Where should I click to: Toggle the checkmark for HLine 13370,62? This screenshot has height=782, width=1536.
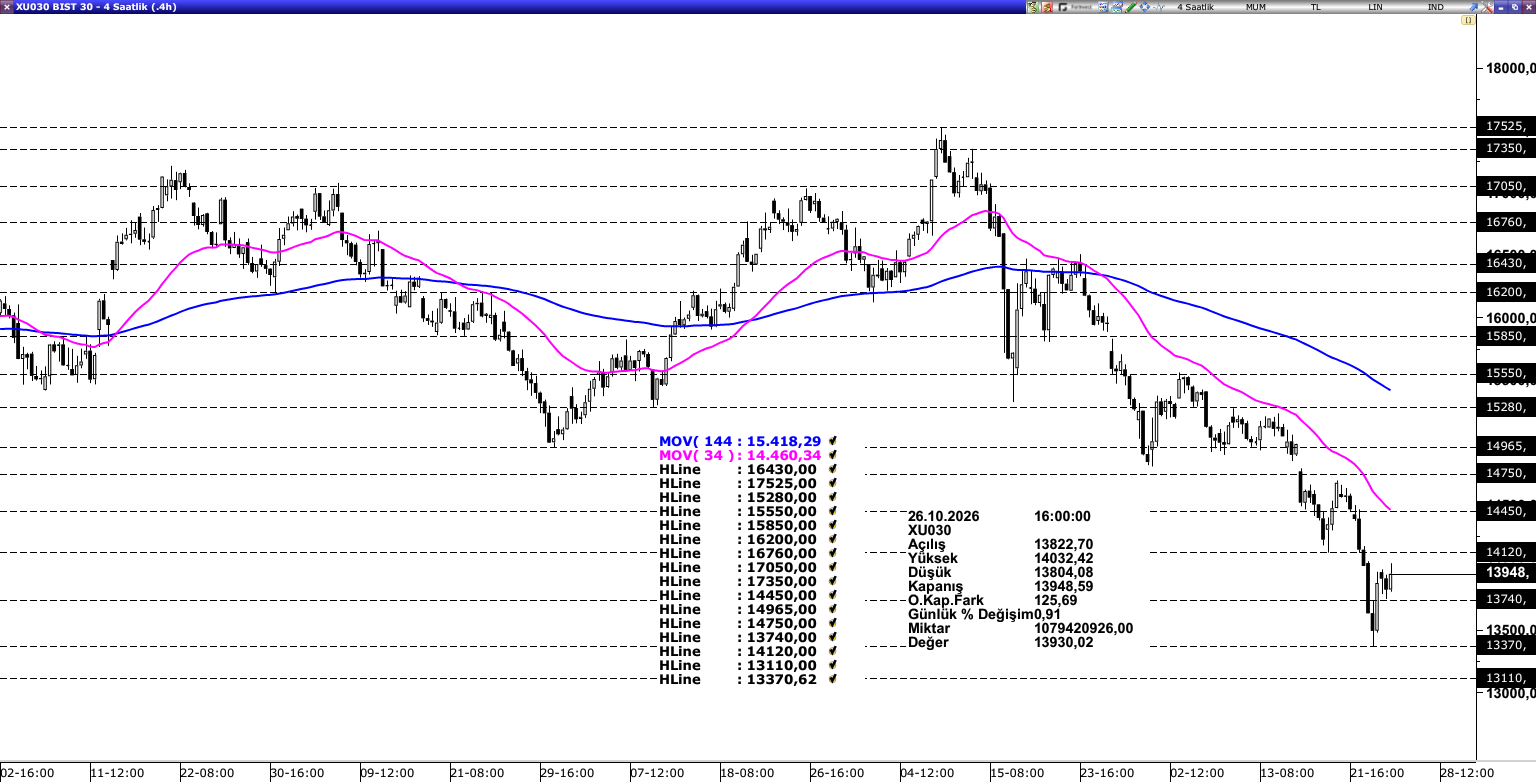832,679
